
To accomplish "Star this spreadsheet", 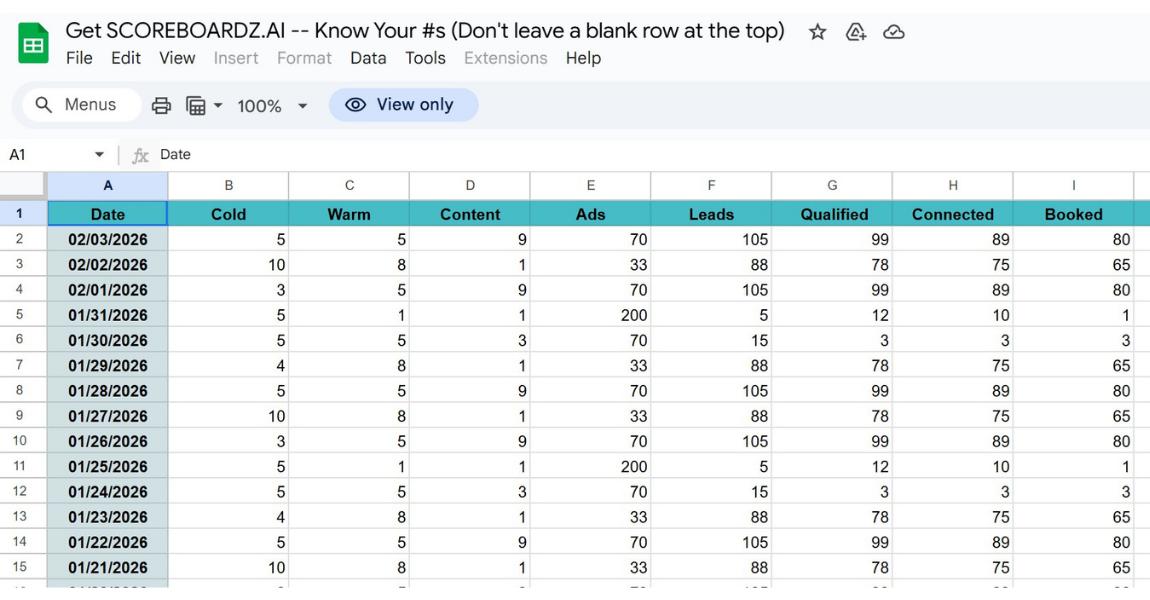I will [x=817, y=32].
